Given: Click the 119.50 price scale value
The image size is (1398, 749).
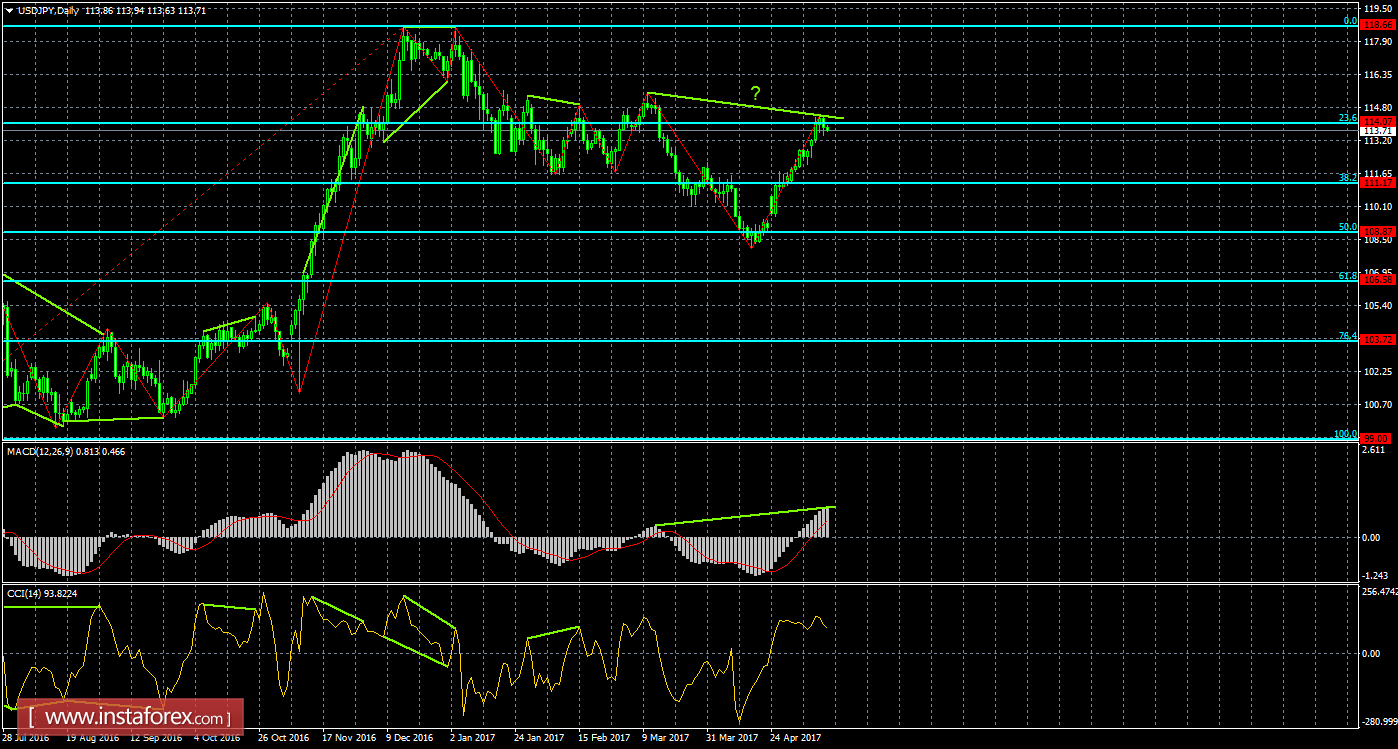Looking at the screenshot, I should 1378,7.
